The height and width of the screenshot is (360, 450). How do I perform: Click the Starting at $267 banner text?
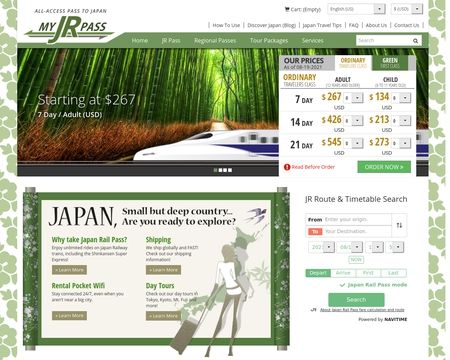click(87, 100)
